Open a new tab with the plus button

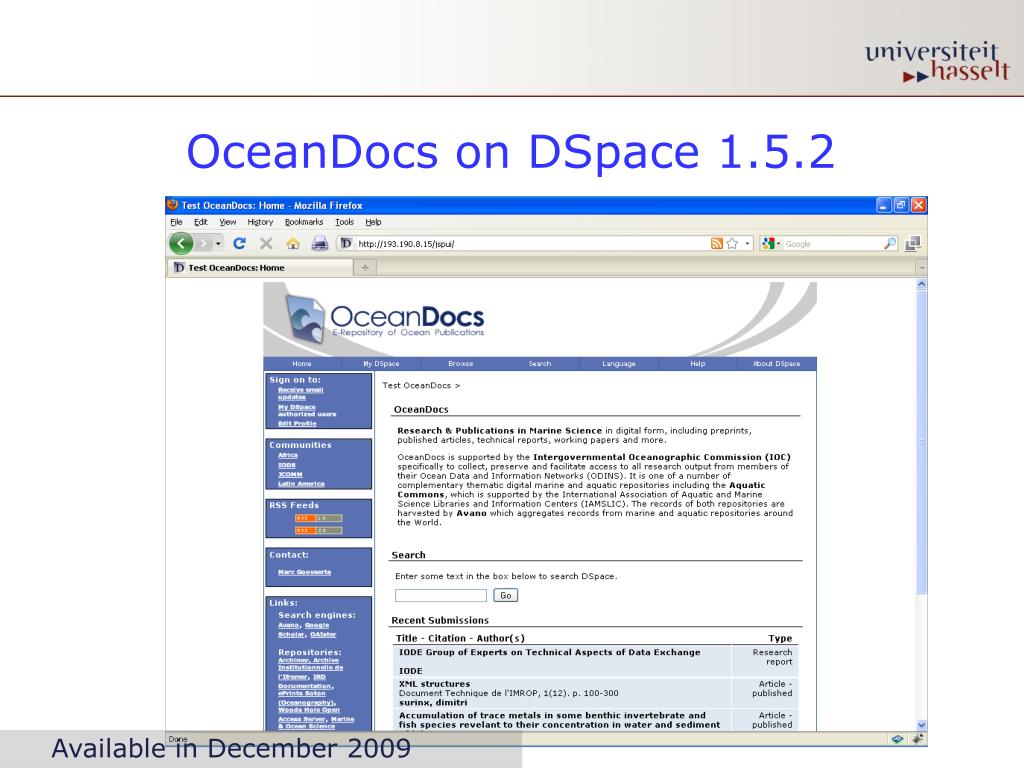coord(365,268)
